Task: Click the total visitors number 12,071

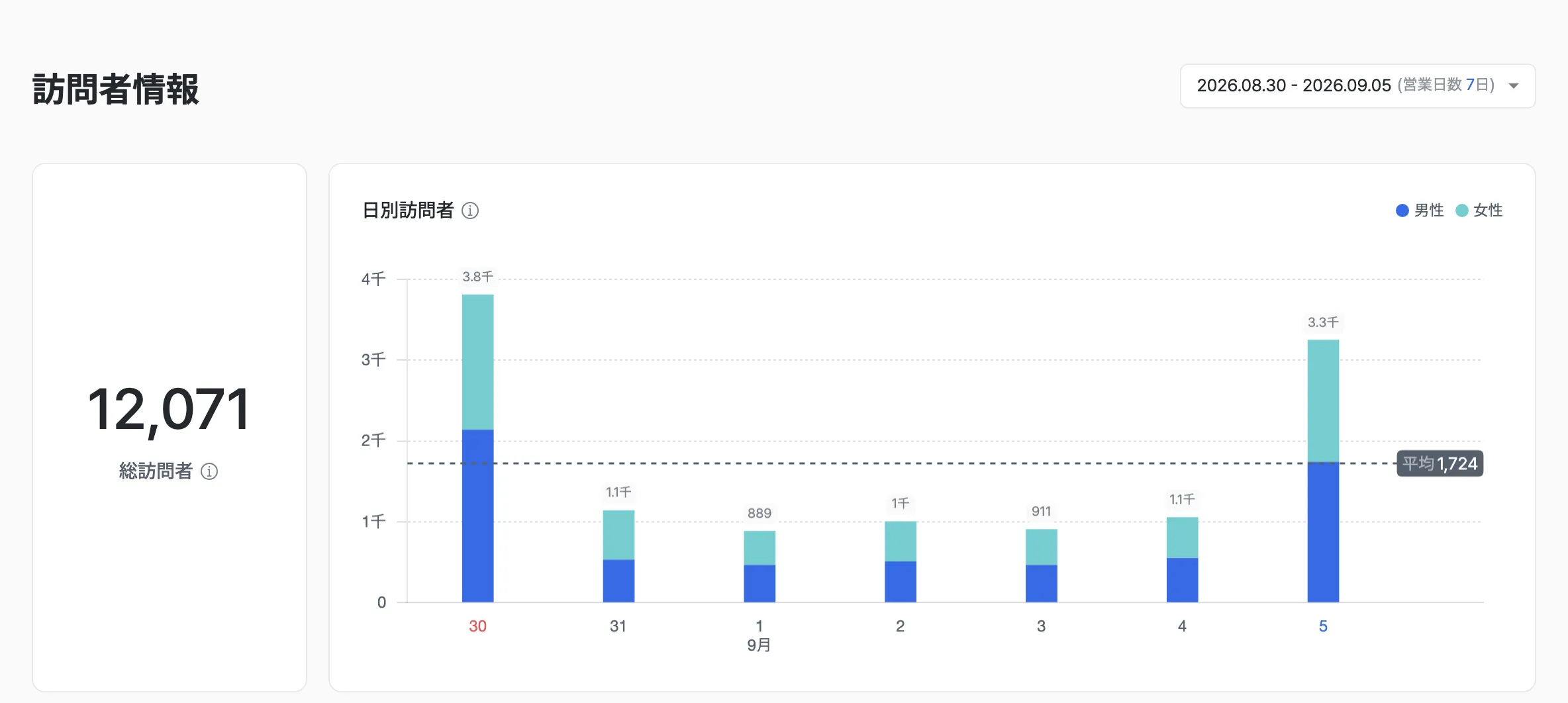Action: pyautogui.click(x=170, y=410)
